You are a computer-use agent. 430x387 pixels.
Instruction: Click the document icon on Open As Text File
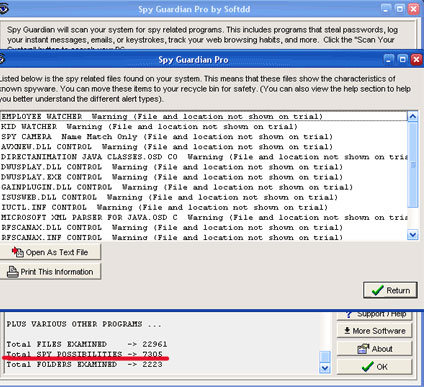pos(18,252)
